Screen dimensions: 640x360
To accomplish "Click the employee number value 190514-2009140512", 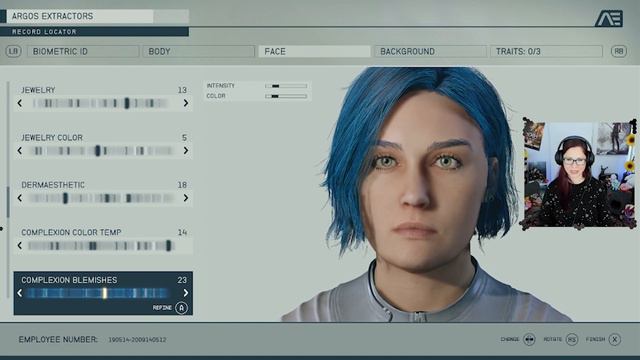I will (x=137, y=340).
